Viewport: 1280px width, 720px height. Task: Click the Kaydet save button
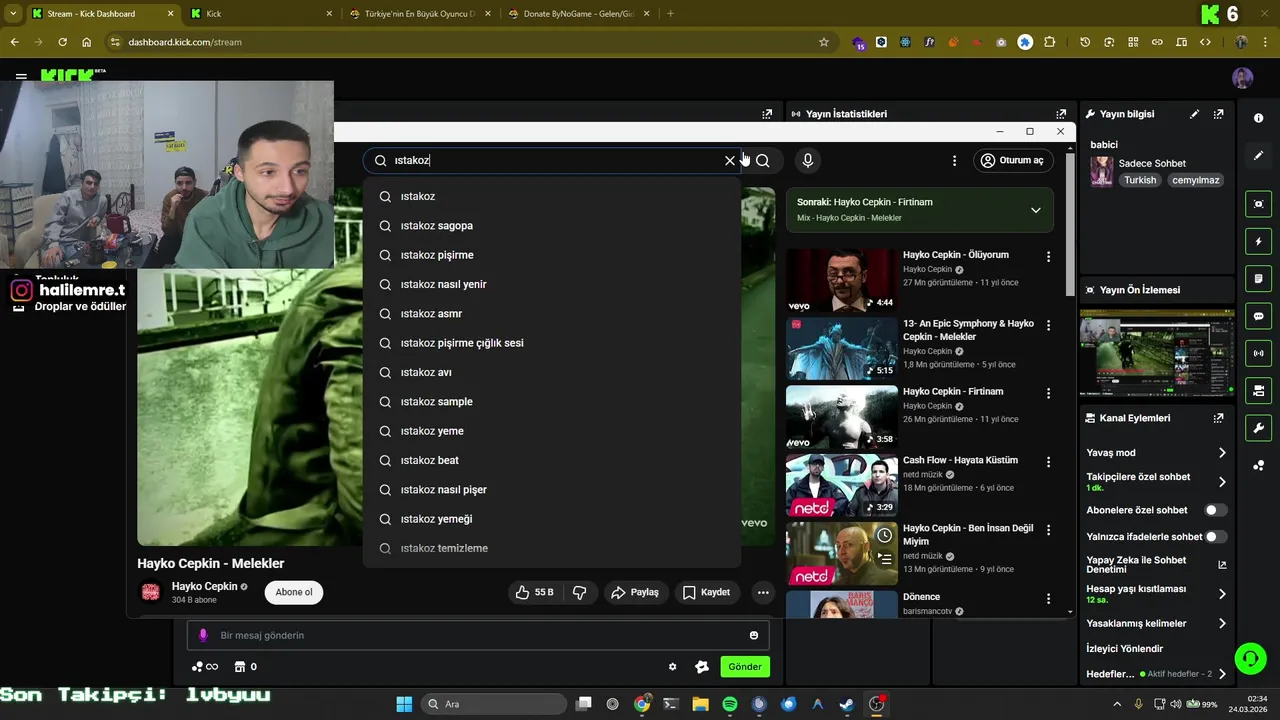706,592
